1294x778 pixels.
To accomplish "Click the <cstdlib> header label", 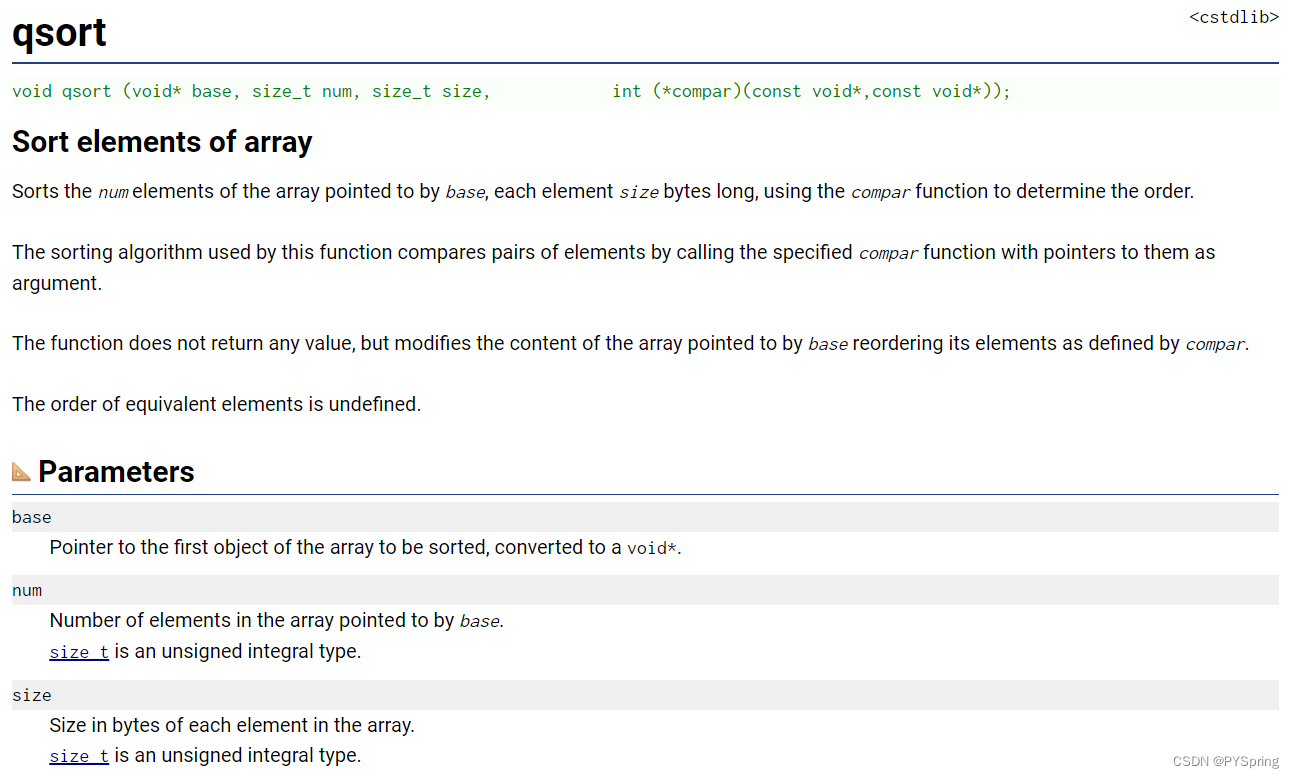I will click(1234, 17).
